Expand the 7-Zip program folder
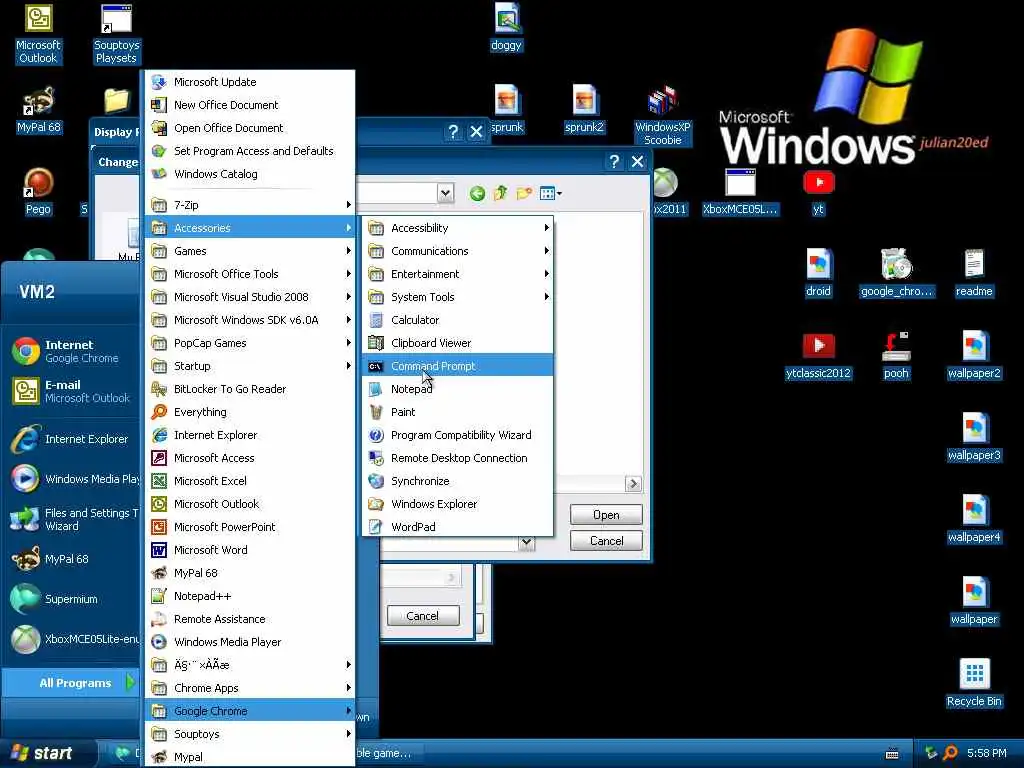The width and height of the screenshot is (1024, 768). tap(250, 205)
